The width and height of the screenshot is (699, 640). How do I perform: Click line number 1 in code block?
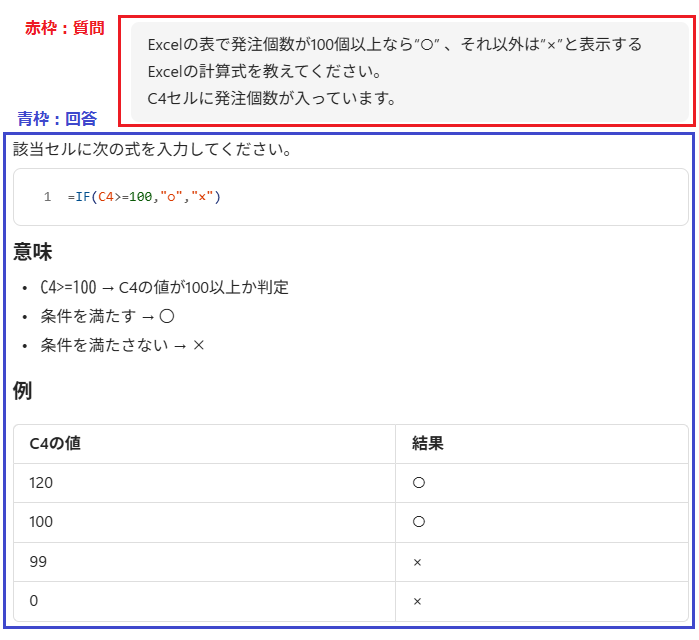point(47,197)
